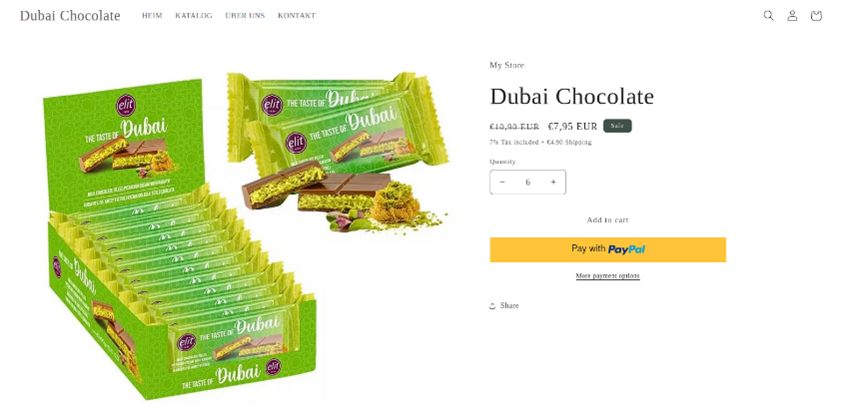Click the Dubai Chocolate store logo
Image resolution: width=843 pixels, height=405 pixels.
(x=70, y=16)
